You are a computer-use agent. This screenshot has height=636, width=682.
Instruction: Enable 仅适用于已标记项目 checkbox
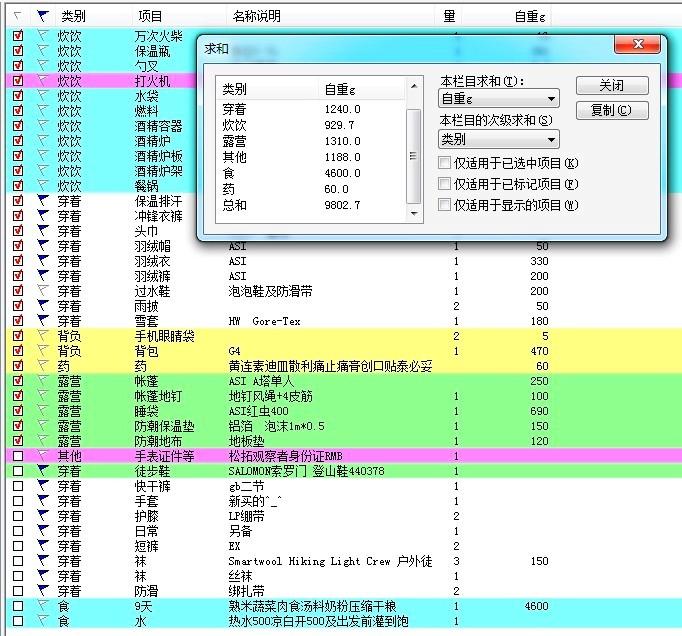pyautogui.click(x=444, y=184)
